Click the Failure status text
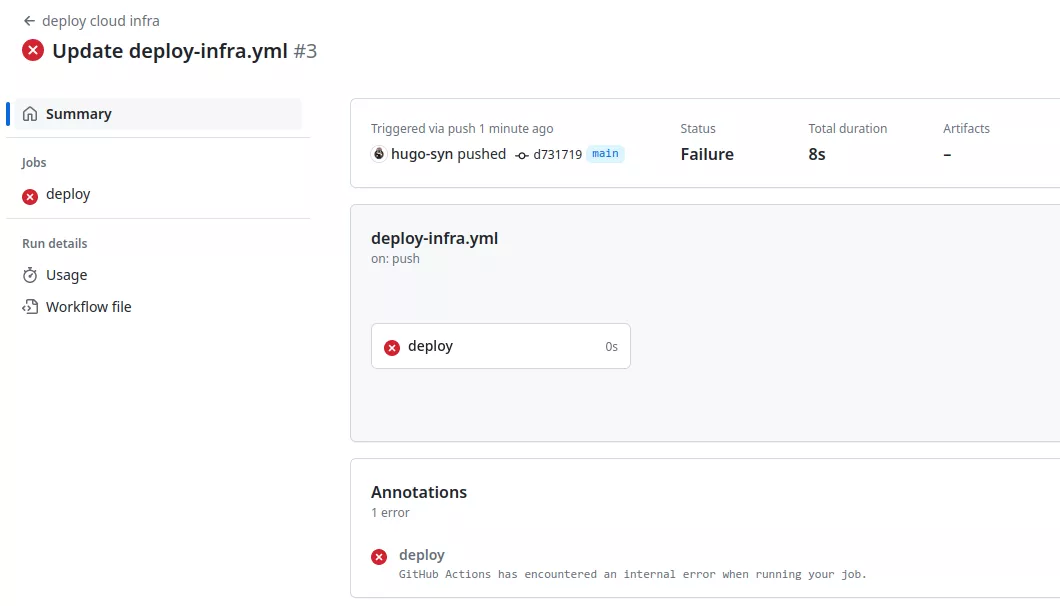Screen dimensions: 1060x606 pos(706,154)
